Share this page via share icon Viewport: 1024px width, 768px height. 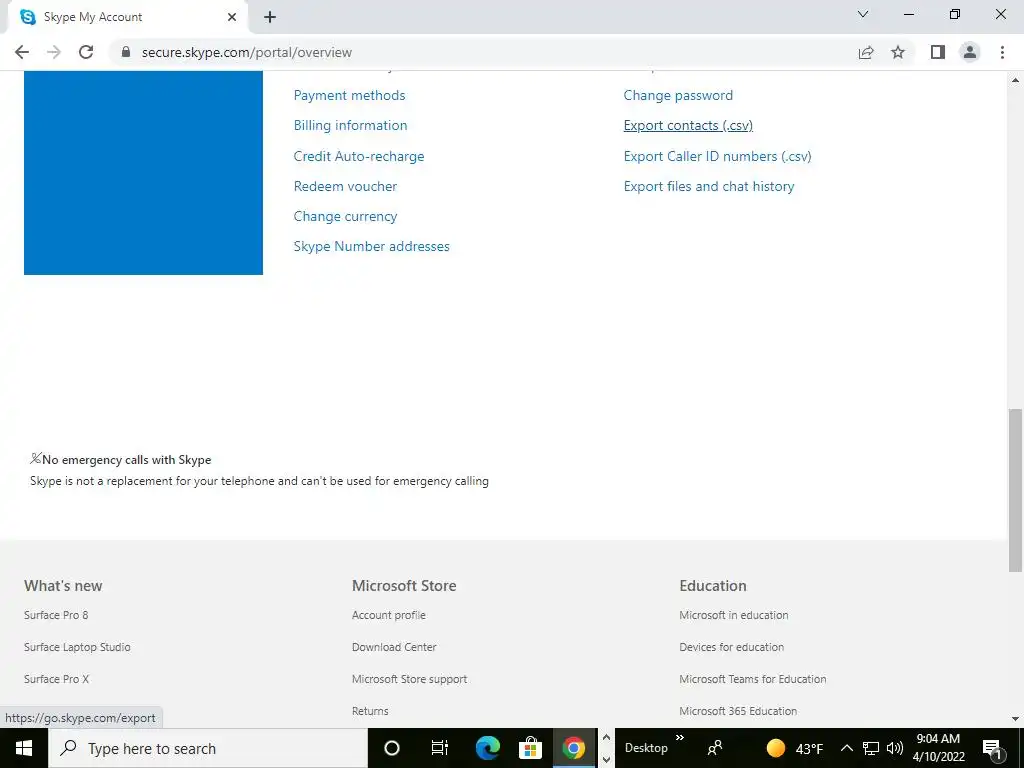tap(866, 52)
